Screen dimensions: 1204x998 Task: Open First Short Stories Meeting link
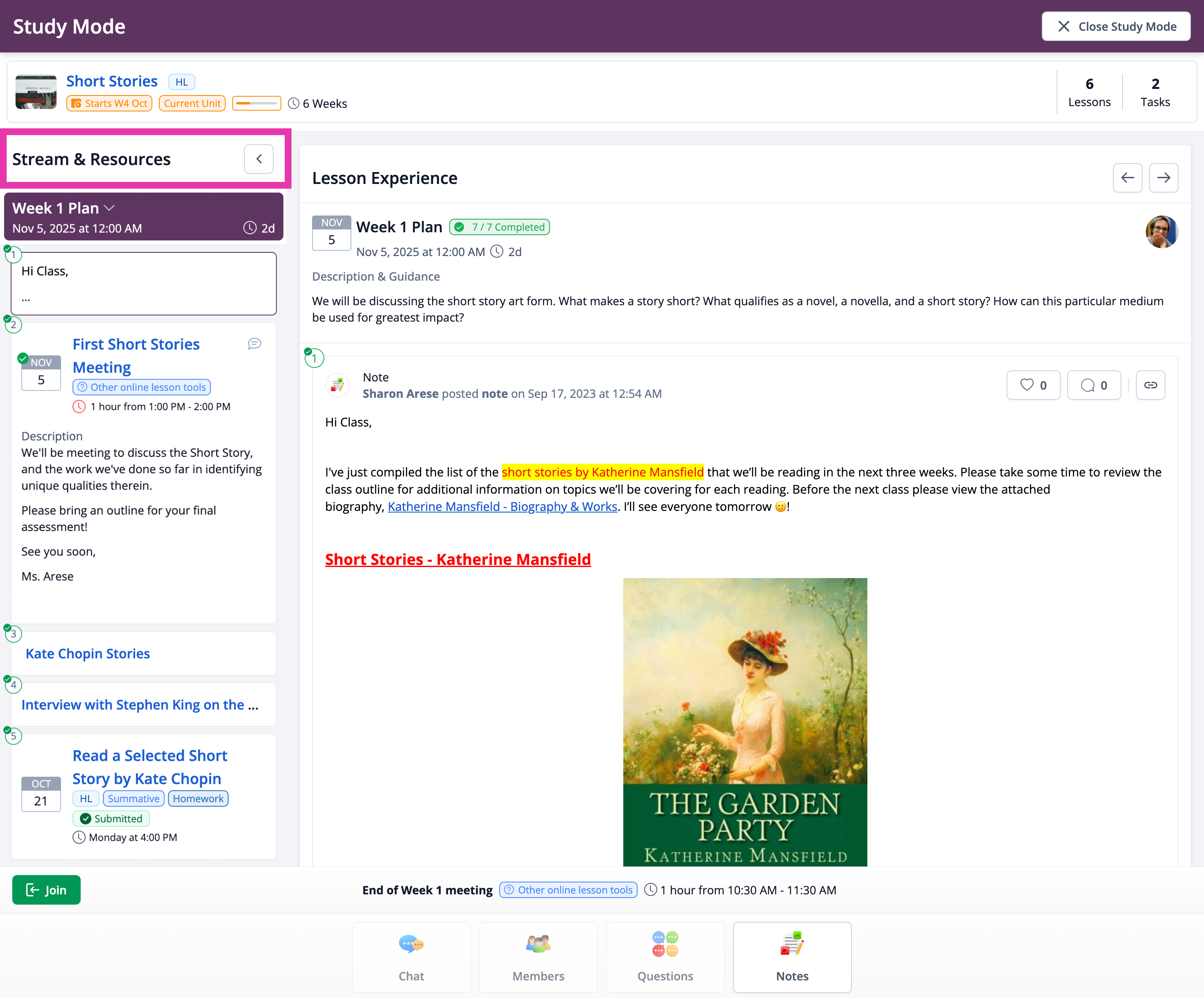point(136,356)
